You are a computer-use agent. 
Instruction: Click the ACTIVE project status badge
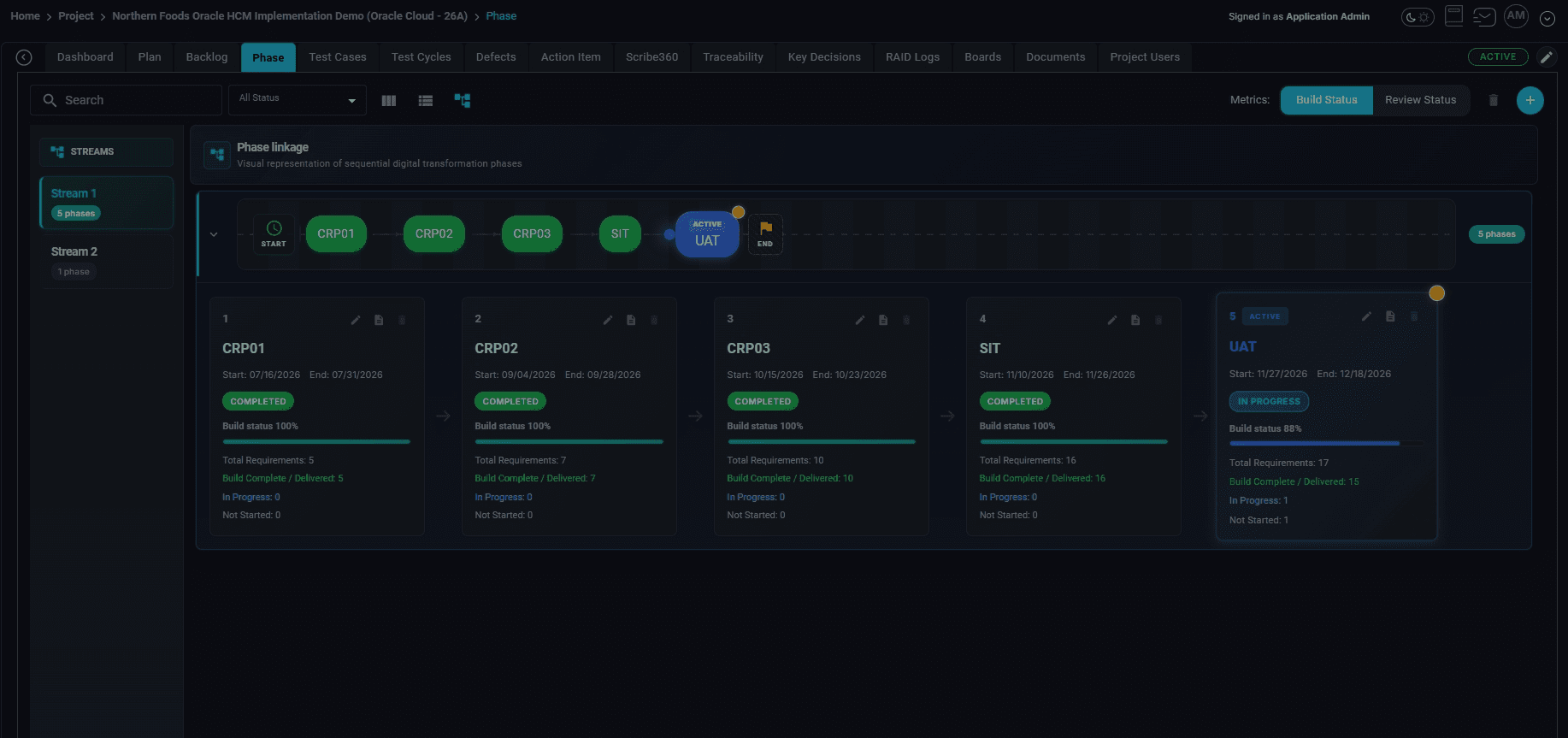click(1498, 57)
